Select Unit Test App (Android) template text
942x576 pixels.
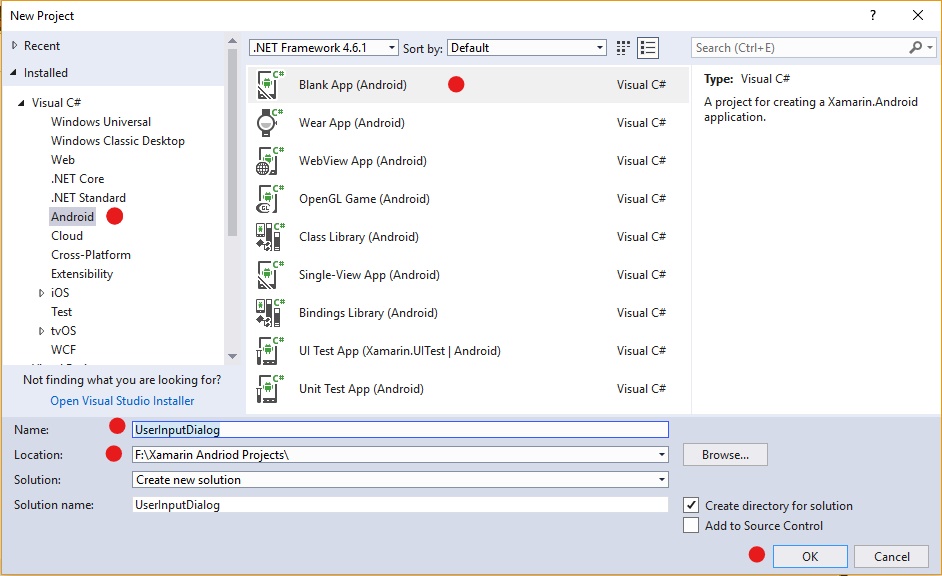361,389
